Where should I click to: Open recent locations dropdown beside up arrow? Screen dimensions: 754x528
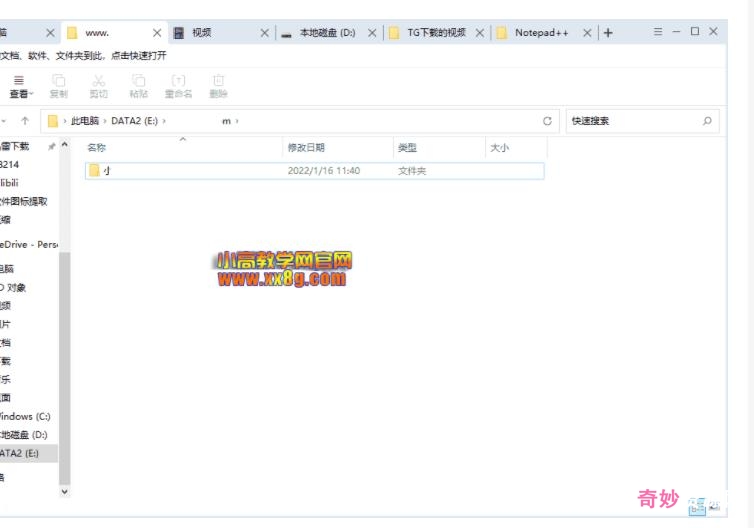pyautogui.click(x=4, y=121)
